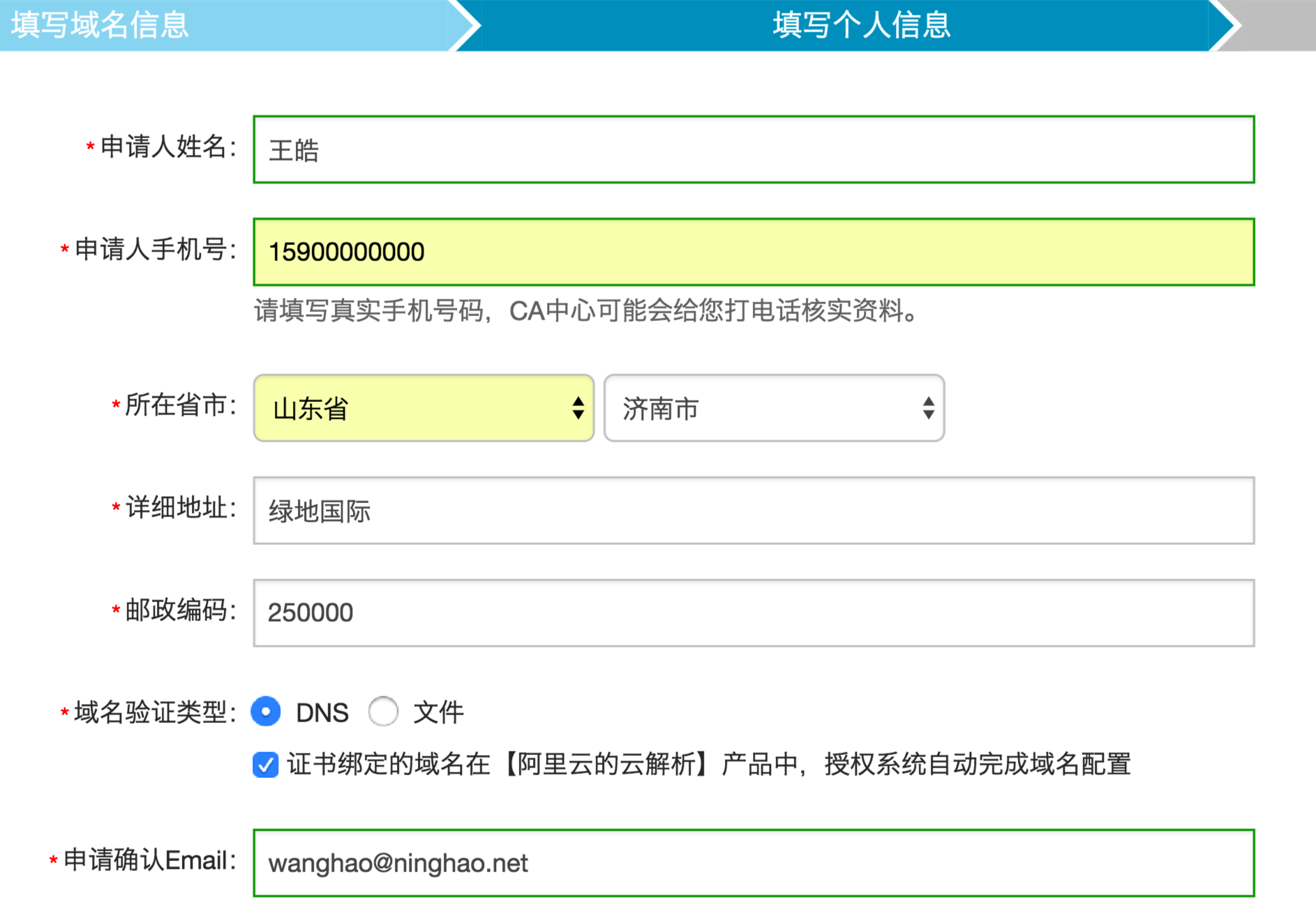
Task: Click the postal code field showing 250000
Action: [754, 613]
